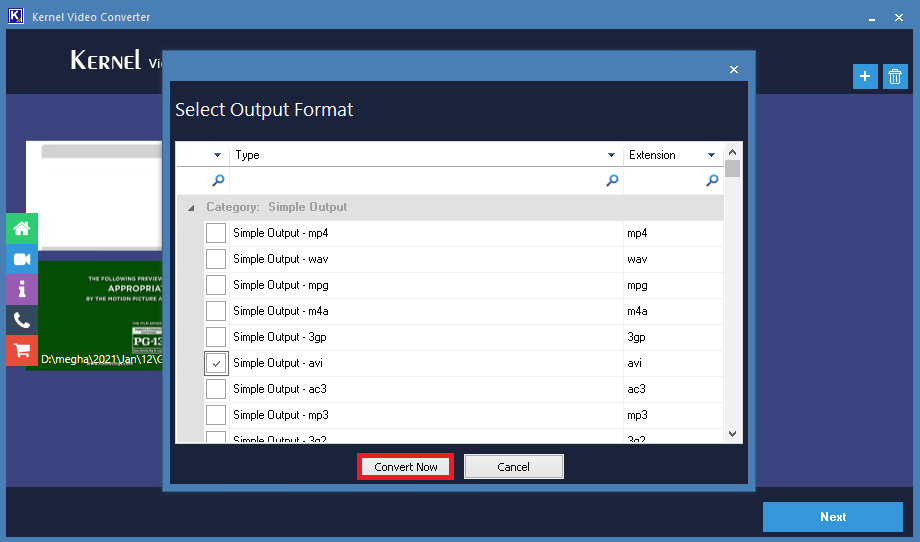Check the Simple Output - 3gp checkbox

click(x=216, y=337)
